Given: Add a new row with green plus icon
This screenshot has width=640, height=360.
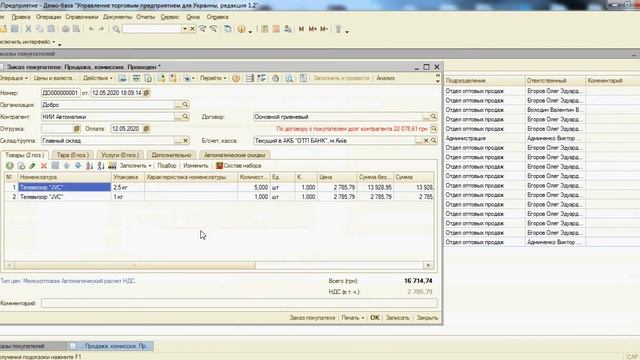Looking at the screenshot, I should (x=10, y=166).
